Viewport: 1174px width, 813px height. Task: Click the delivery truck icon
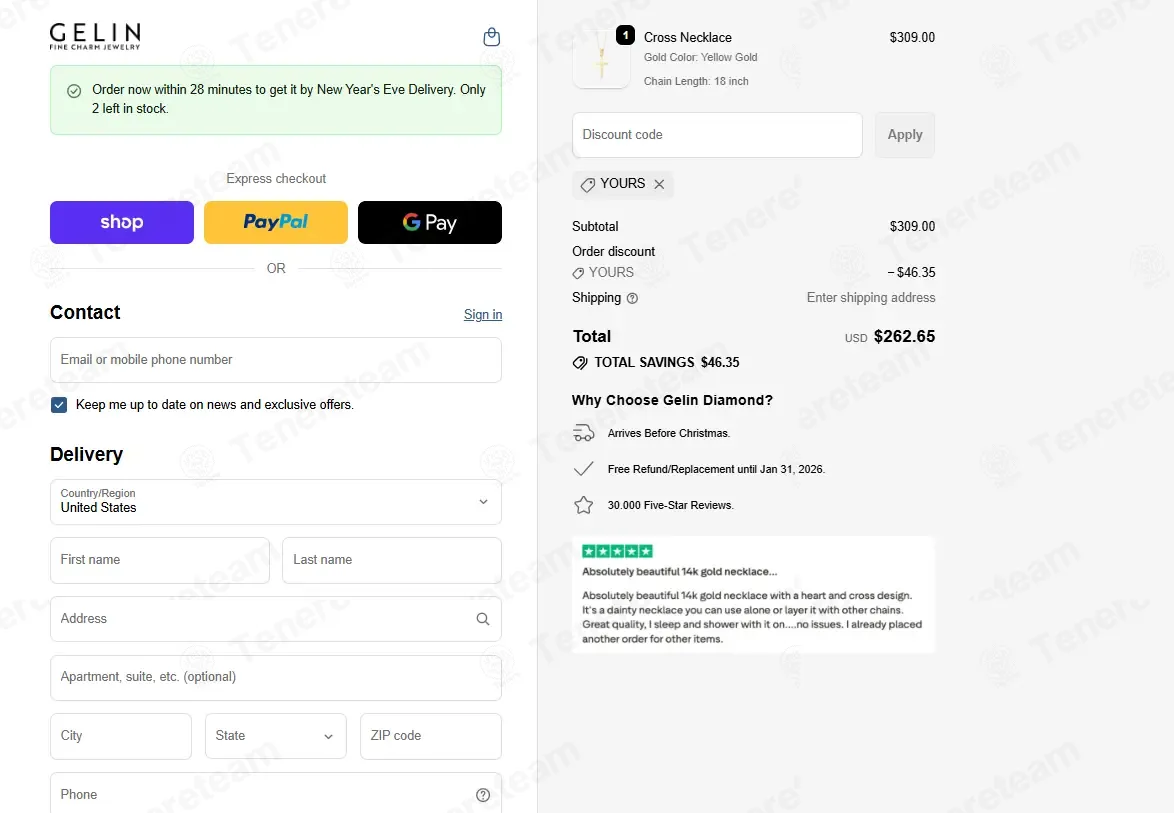[583, 433]
